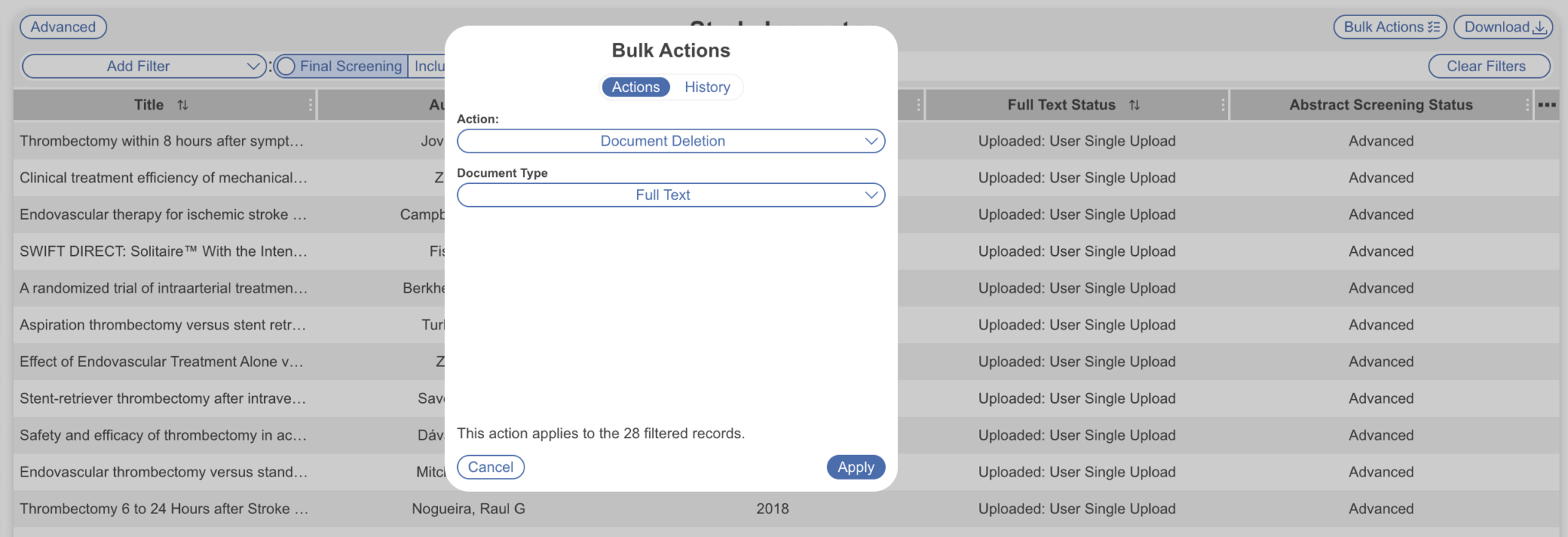1568x537 pixels.
Task: Open the Action dropdown showing Document Deletion
Action: (x=670, y=141)
